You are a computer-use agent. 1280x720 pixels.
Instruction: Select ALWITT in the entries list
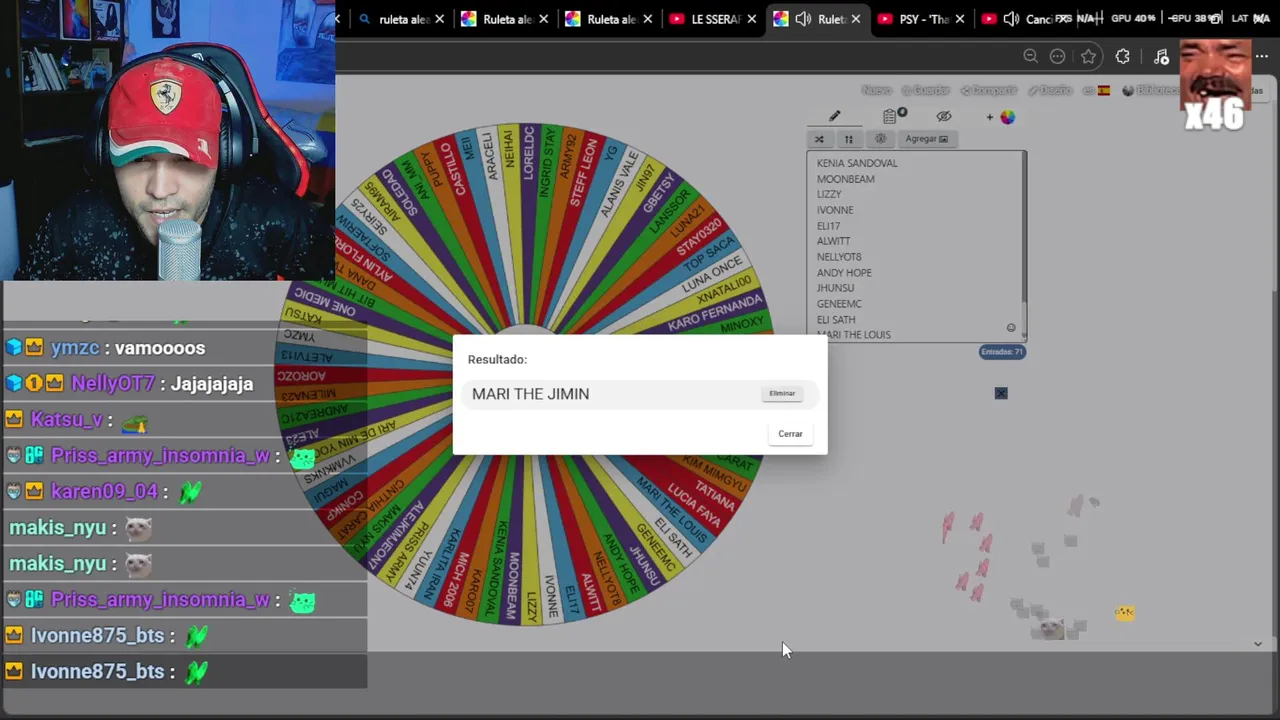click(833, 241)
